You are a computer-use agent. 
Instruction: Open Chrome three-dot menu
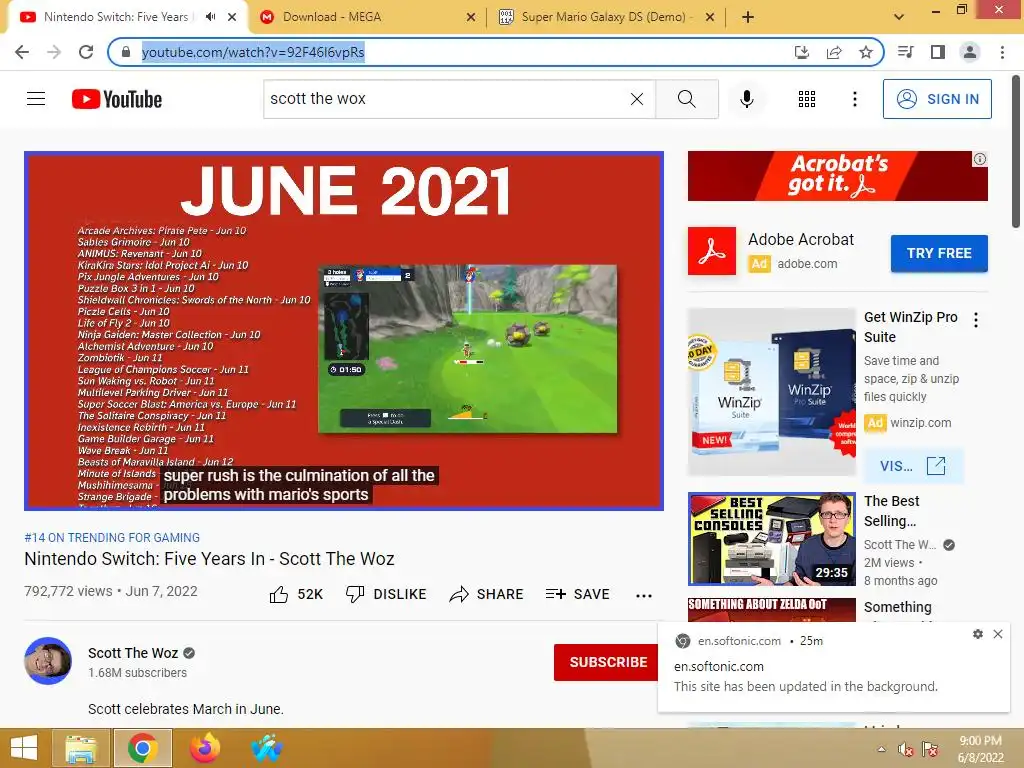[x=1002, y=52]
